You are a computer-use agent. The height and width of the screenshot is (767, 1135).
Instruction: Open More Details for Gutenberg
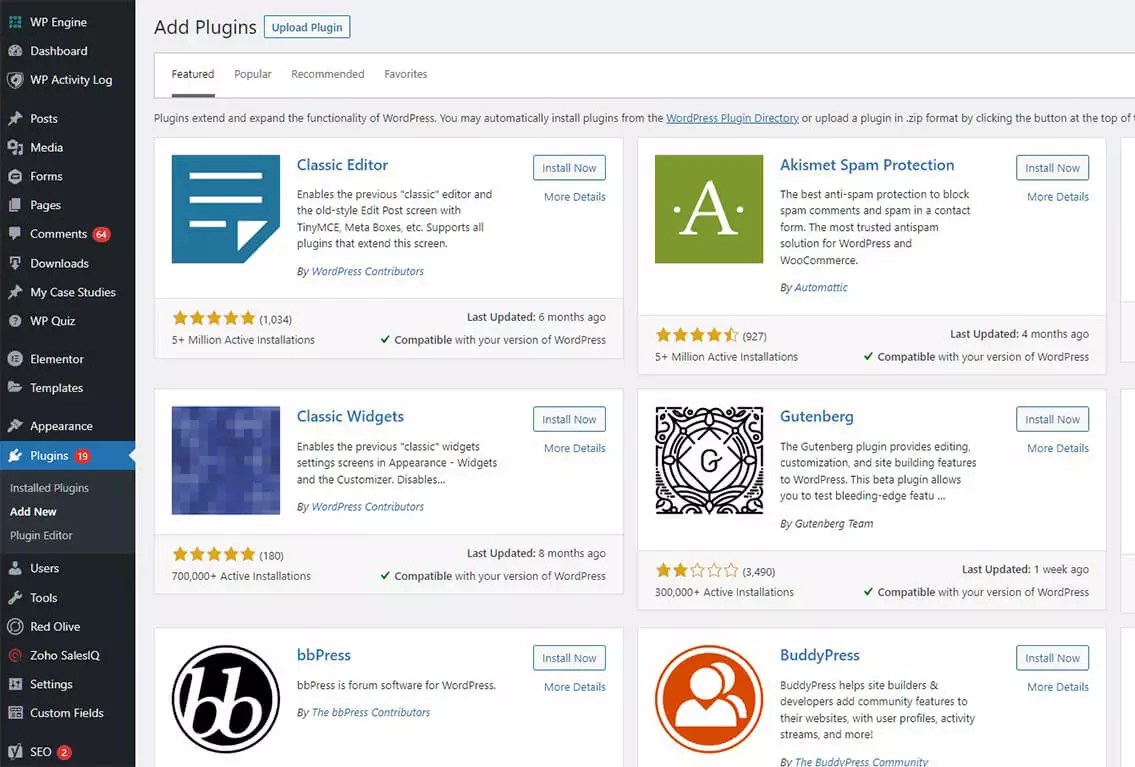[1058, 449]
